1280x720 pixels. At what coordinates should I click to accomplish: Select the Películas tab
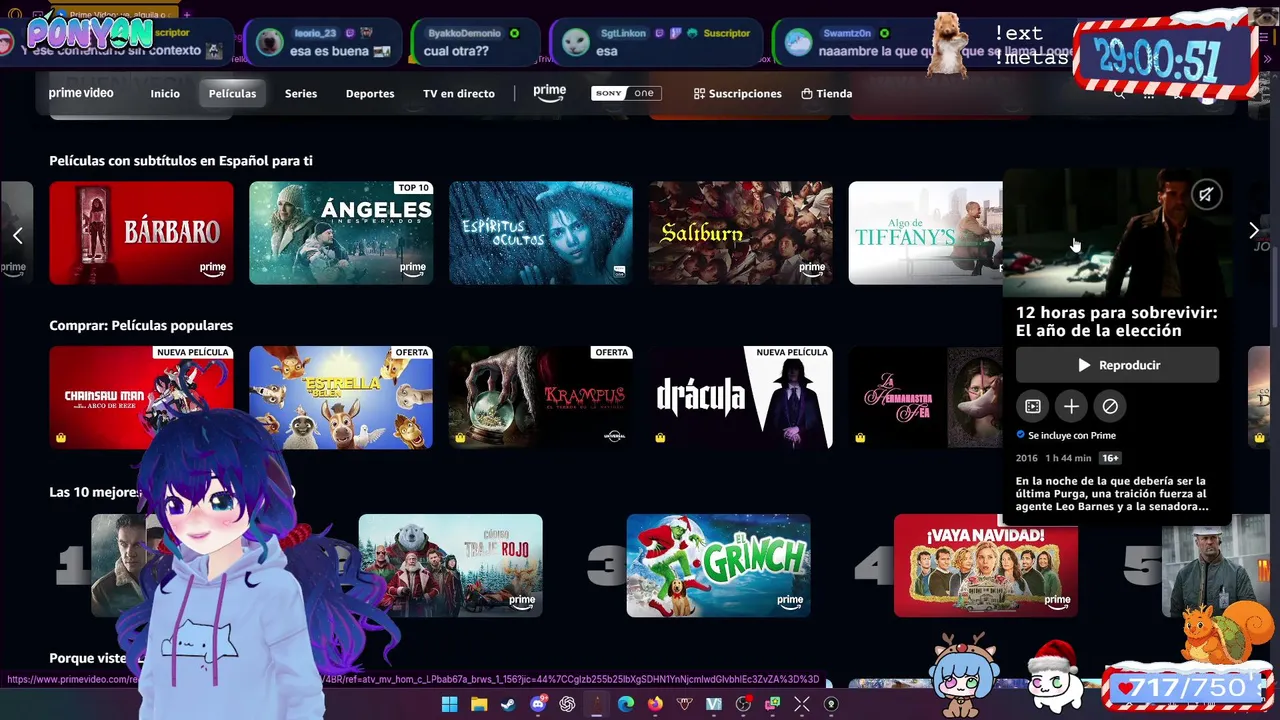click(232, 93)
